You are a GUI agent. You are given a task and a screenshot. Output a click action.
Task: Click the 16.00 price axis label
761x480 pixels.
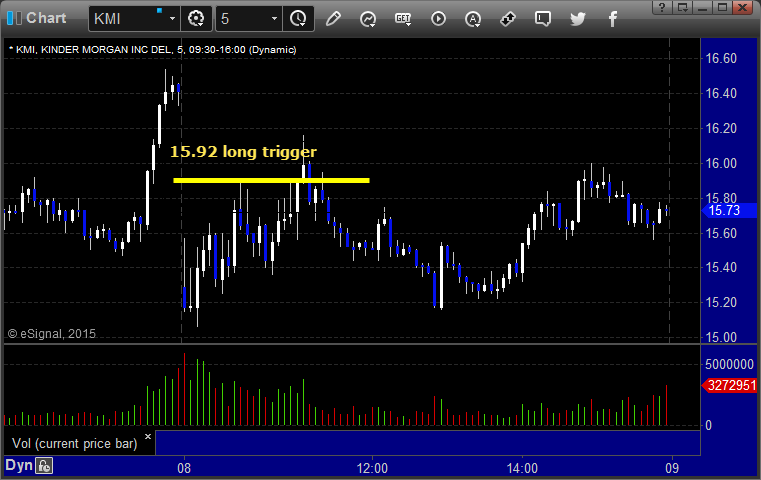(721, 163)
